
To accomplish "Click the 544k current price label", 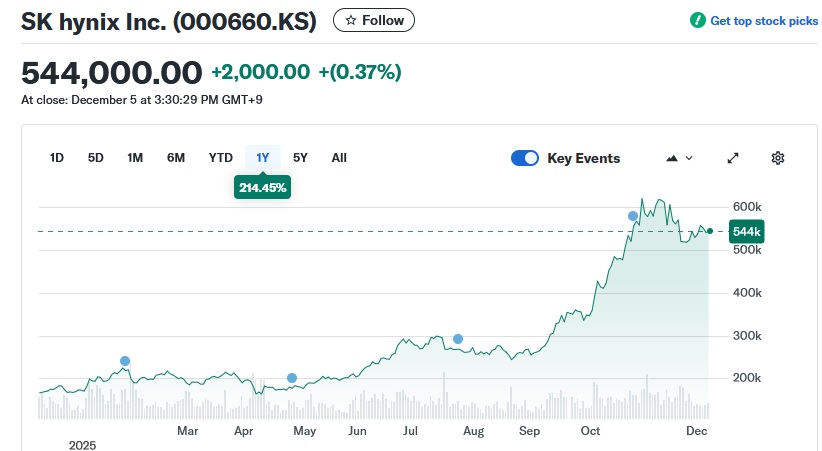I will click(747, 231).
